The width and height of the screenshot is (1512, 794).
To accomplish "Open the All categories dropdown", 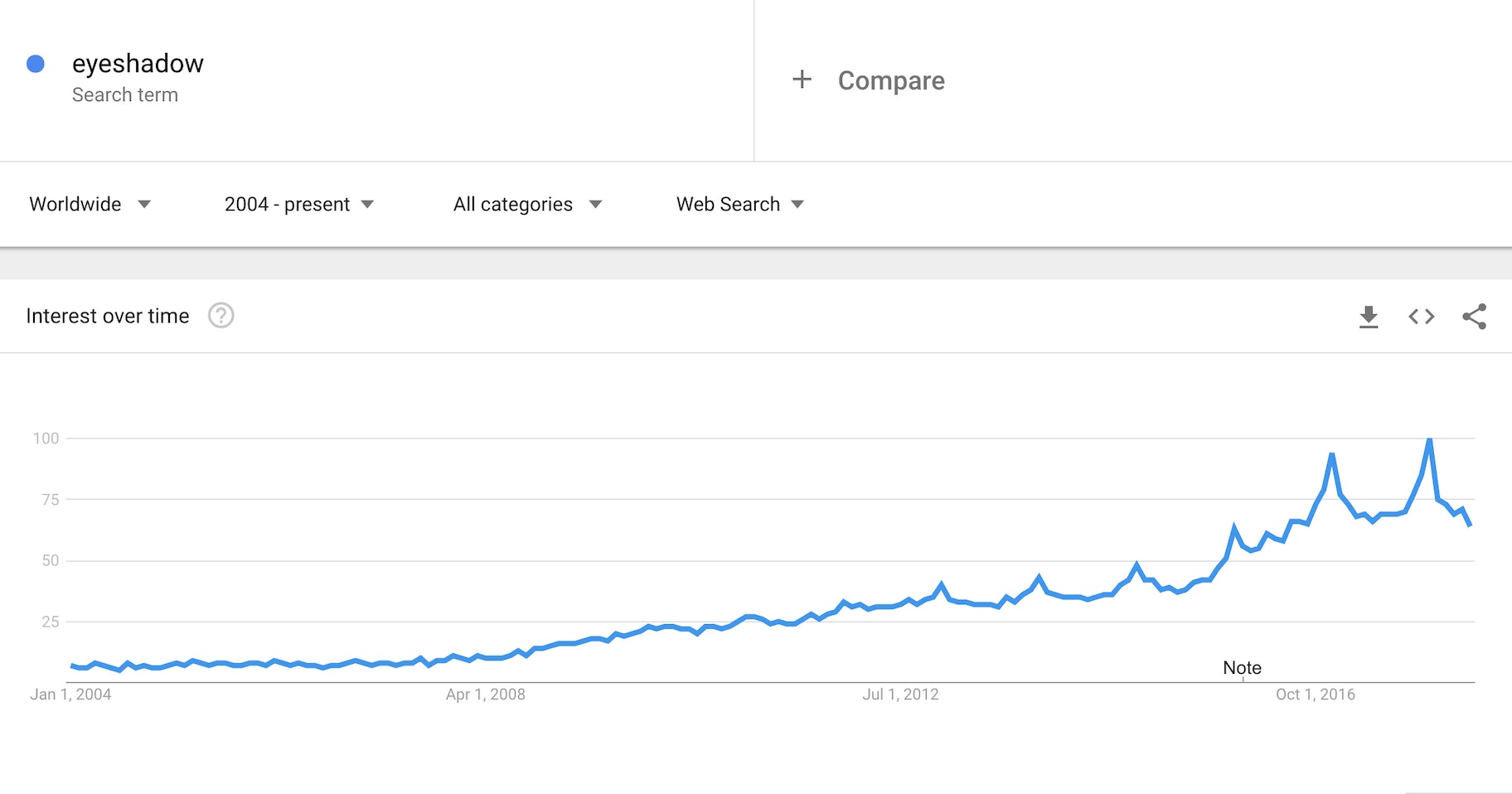I will tap(527, 204).
